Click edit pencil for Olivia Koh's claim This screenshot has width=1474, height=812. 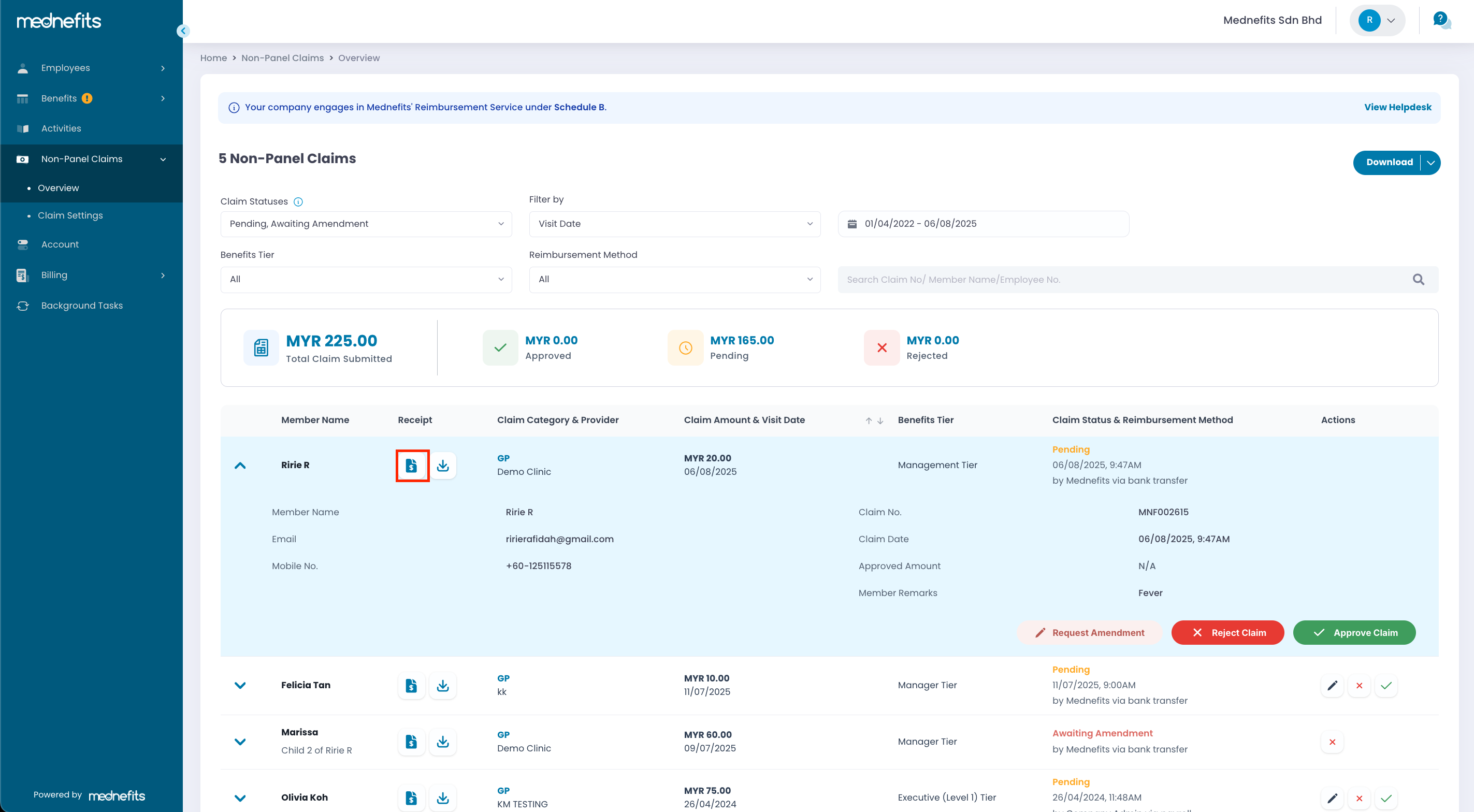pyautogui.click(x=1332, y=798)
